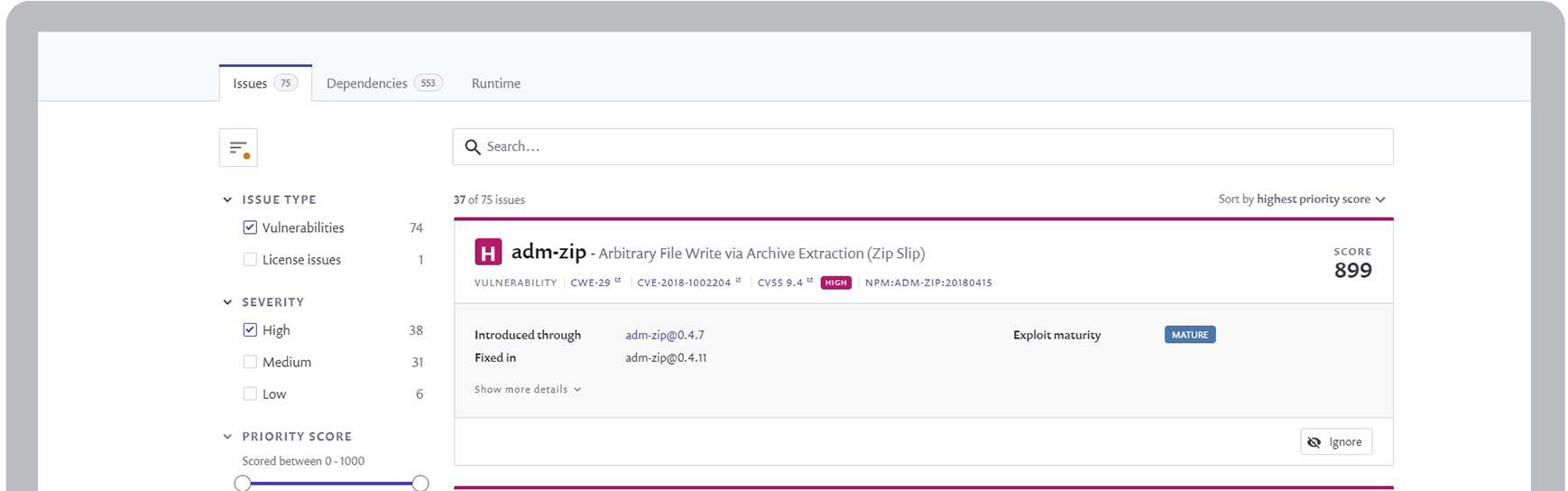Expand Show more details for adm-zip
The width and height of the screenshot is (1568, 491).
528,390
